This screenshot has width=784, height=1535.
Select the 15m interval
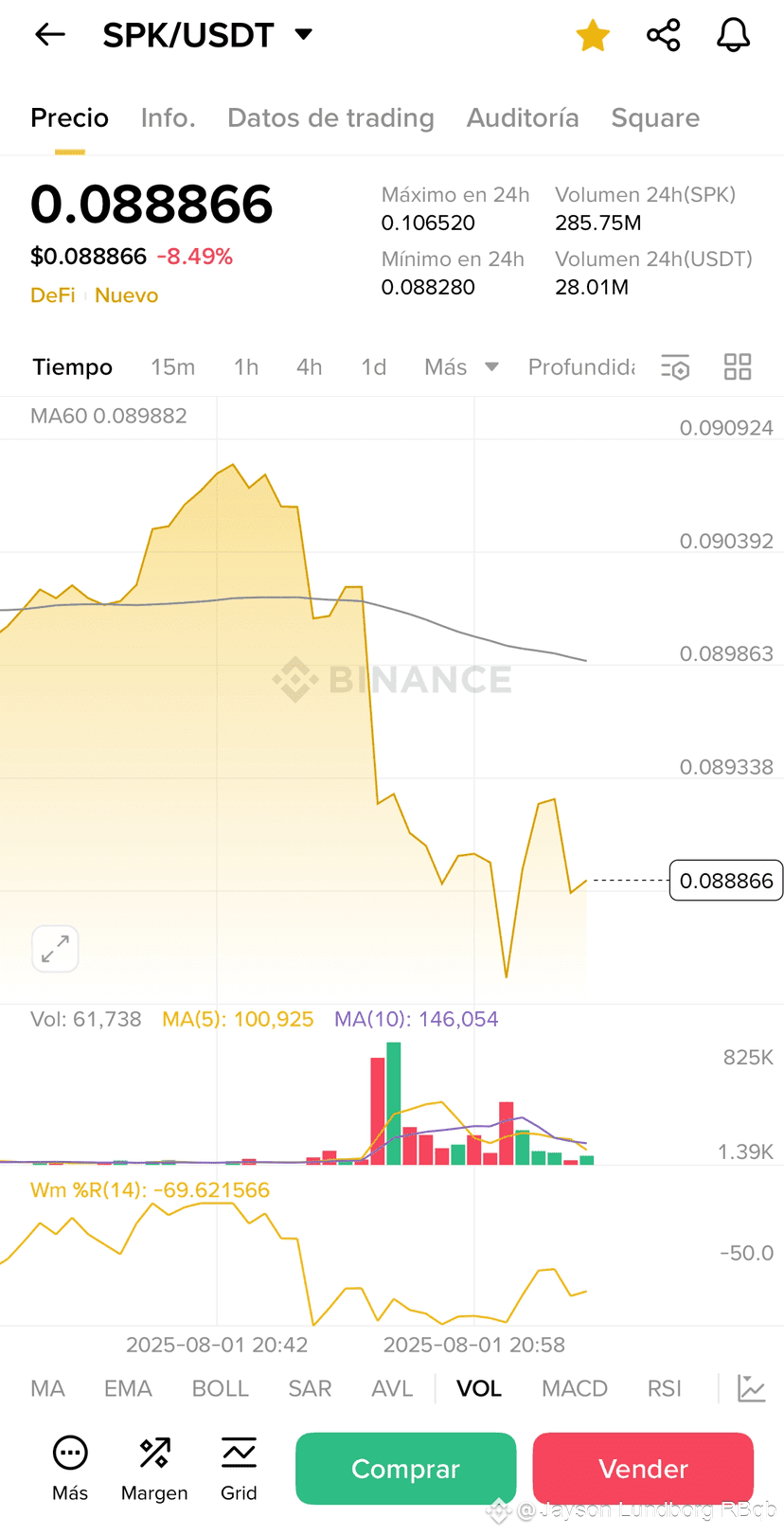pos(172,366)
